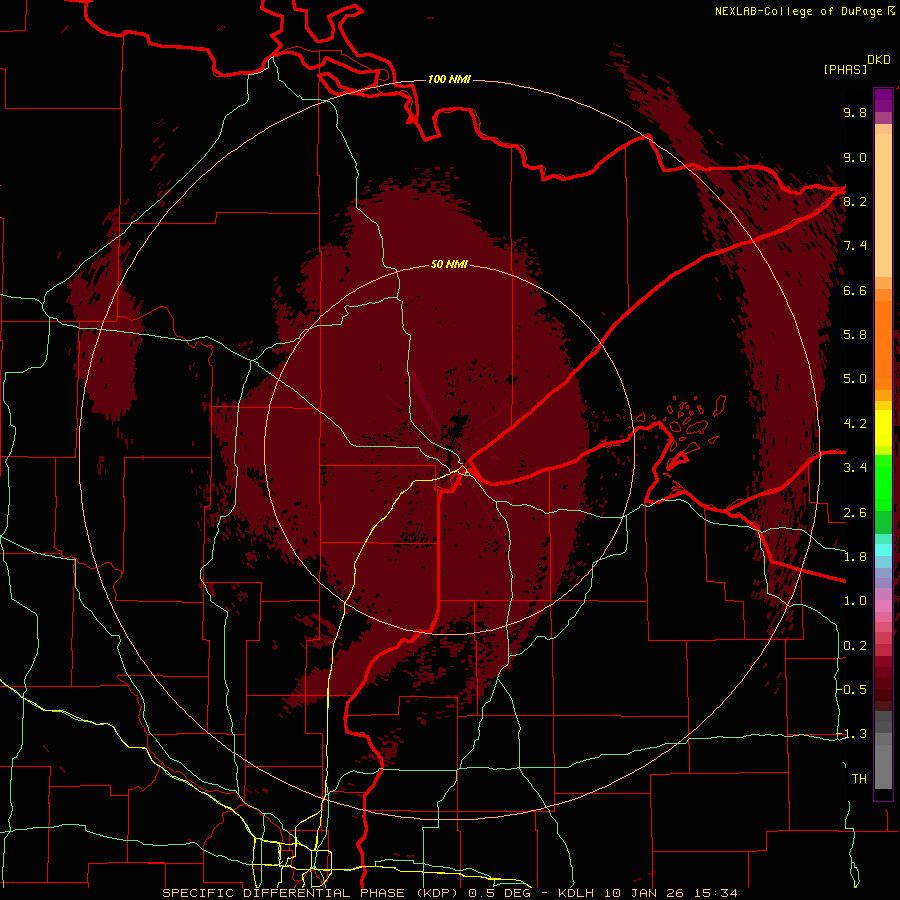Click the 4.2 legend value
The image size is (900, 900).
tap(855, 424)
